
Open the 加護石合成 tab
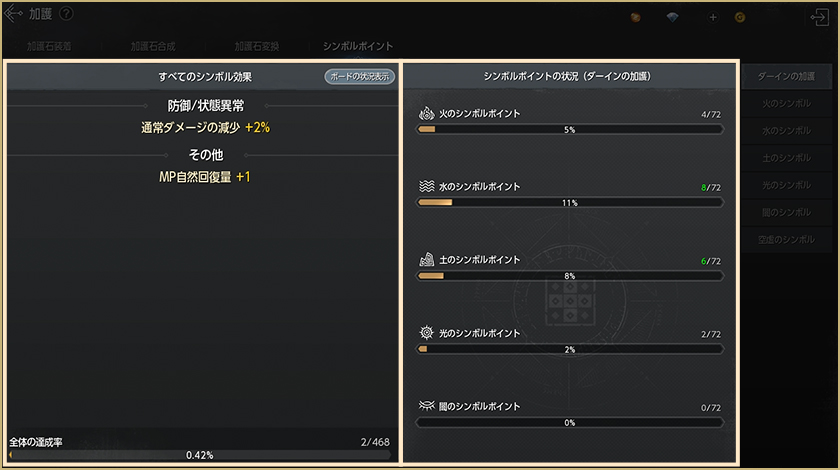click(152, 46)
